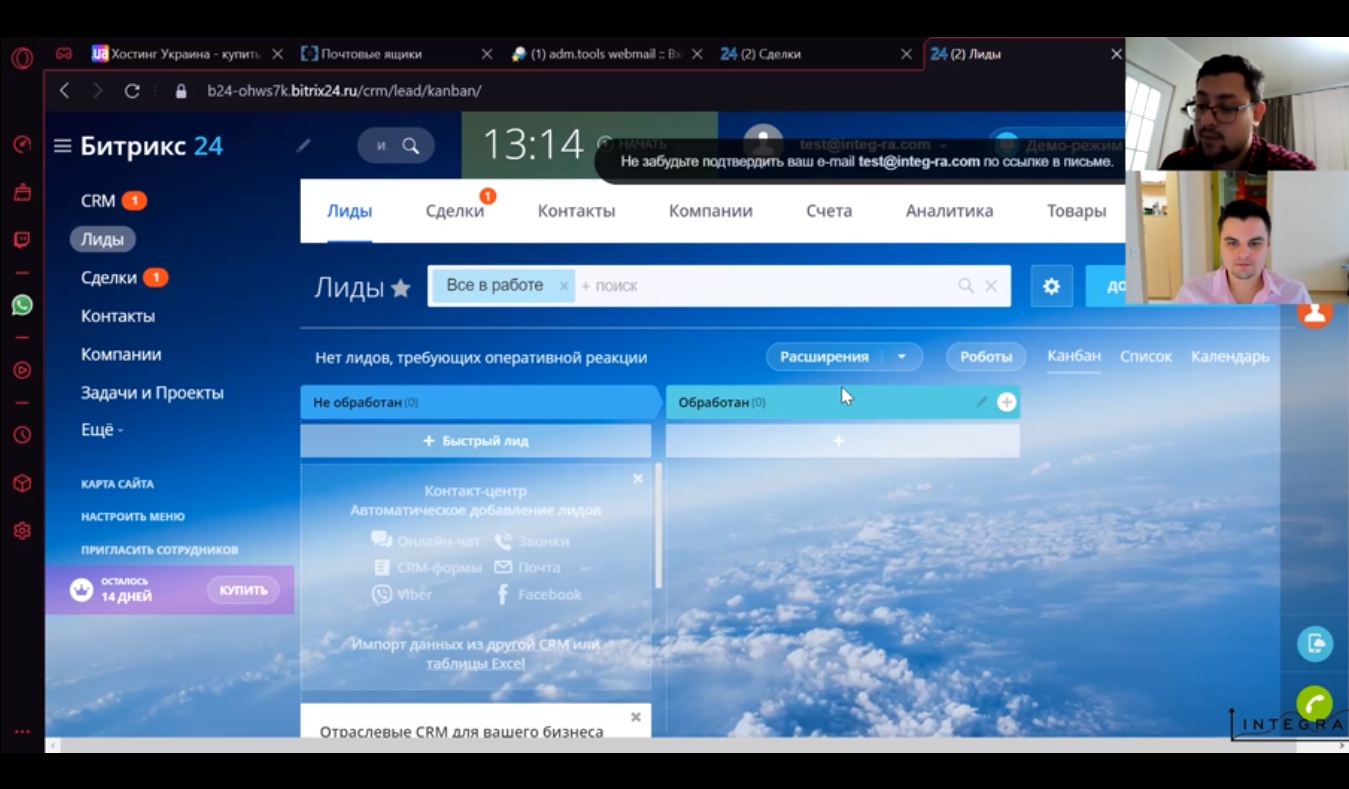Reload the Bitrix24 page
This screenshot has width=1349, height=789.
click(131, 90)
